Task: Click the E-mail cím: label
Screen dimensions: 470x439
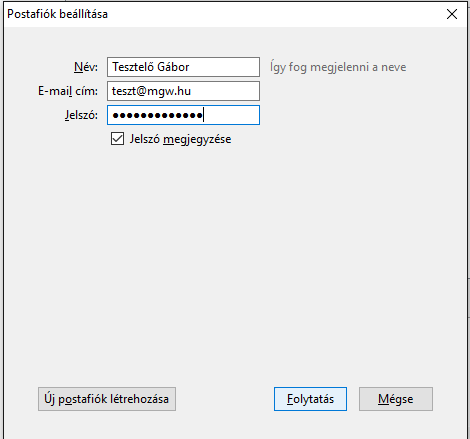Action: click(x=68, y=91)
